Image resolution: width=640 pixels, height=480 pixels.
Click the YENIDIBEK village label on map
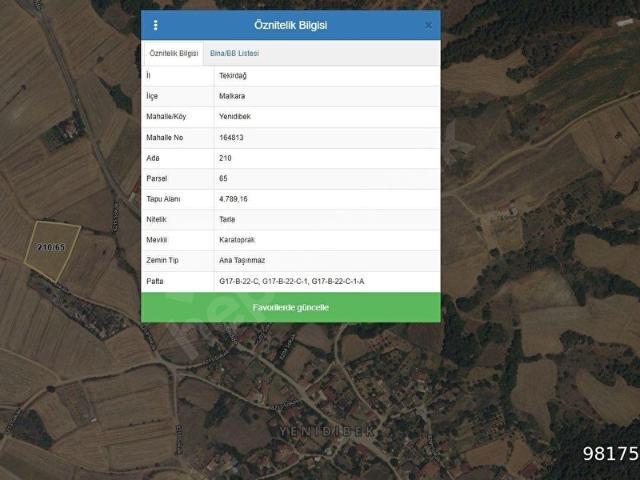point(326,431)
